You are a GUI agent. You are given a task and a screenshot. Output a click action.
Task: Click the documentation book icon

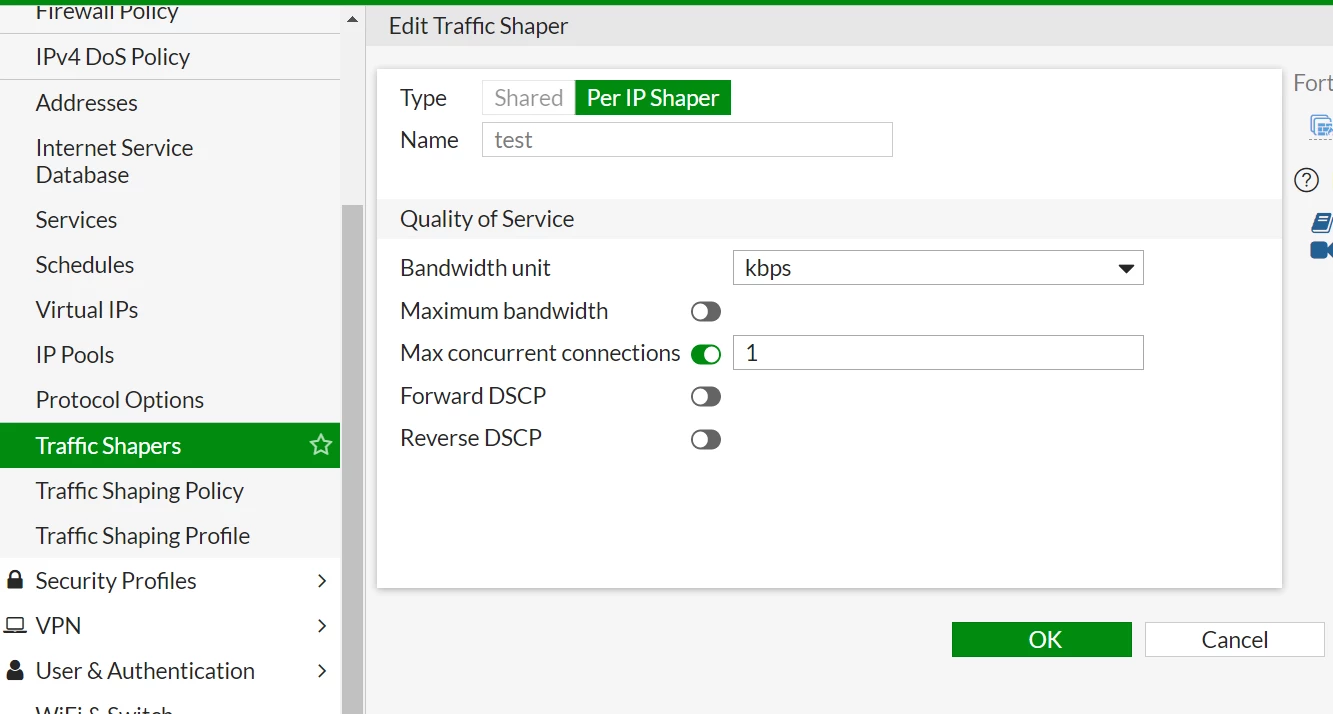(1322, 222)
